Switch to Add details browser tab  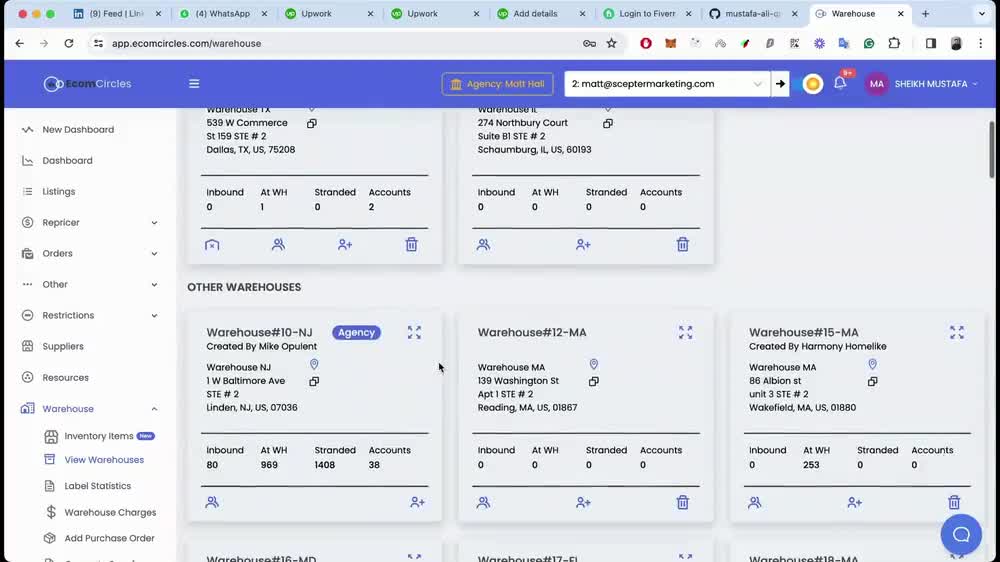[534, 13]
